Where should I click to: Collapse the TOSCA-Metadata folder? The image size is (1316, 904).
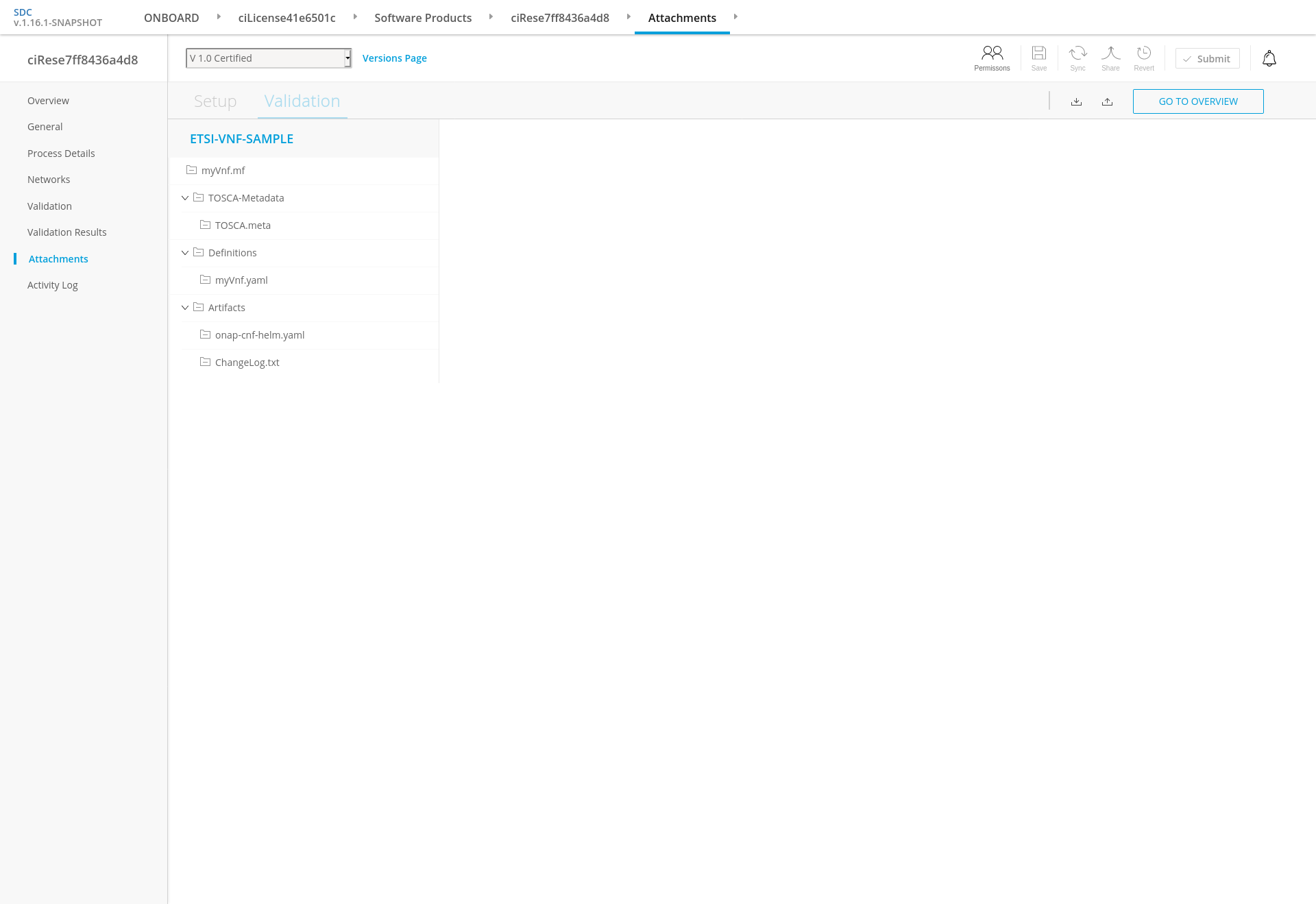tap(185, 198)
